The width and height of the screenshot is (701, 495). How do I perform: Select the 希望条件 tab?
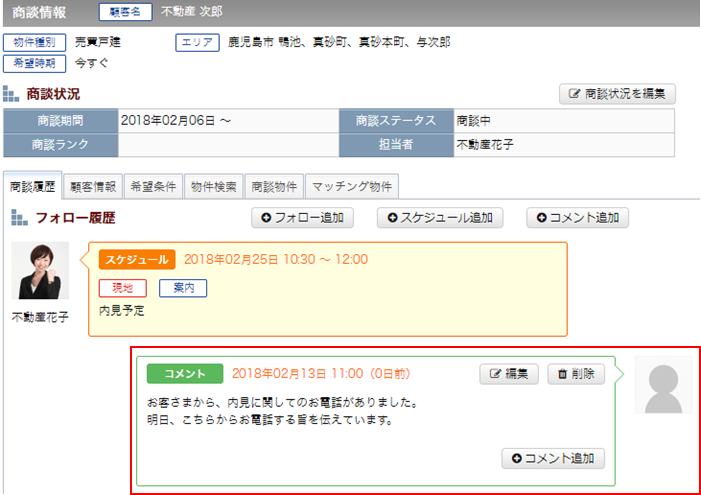(153, 186)
